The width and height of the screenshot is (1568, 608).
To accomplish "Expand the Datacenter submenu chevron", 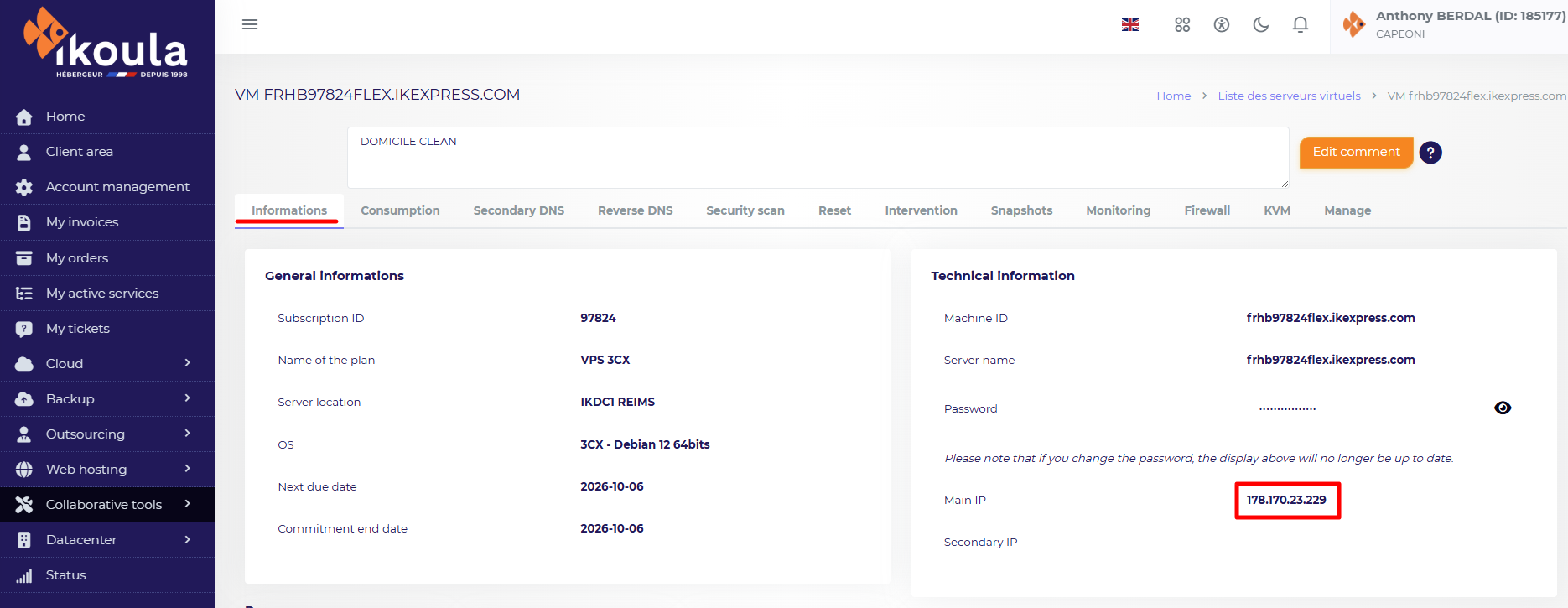I will tap(188, 539).
